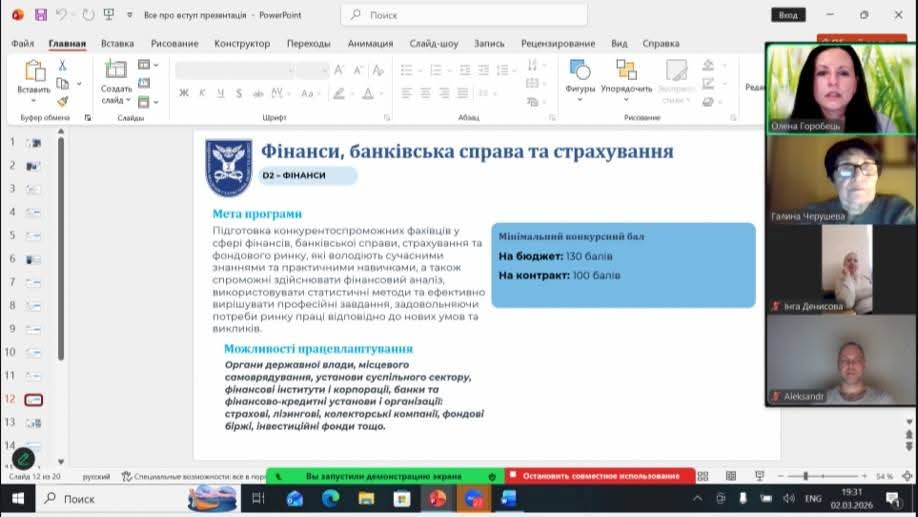Expand the font name combo box
The height and width of the screenshot is (517, 918).
coord(289,70)
